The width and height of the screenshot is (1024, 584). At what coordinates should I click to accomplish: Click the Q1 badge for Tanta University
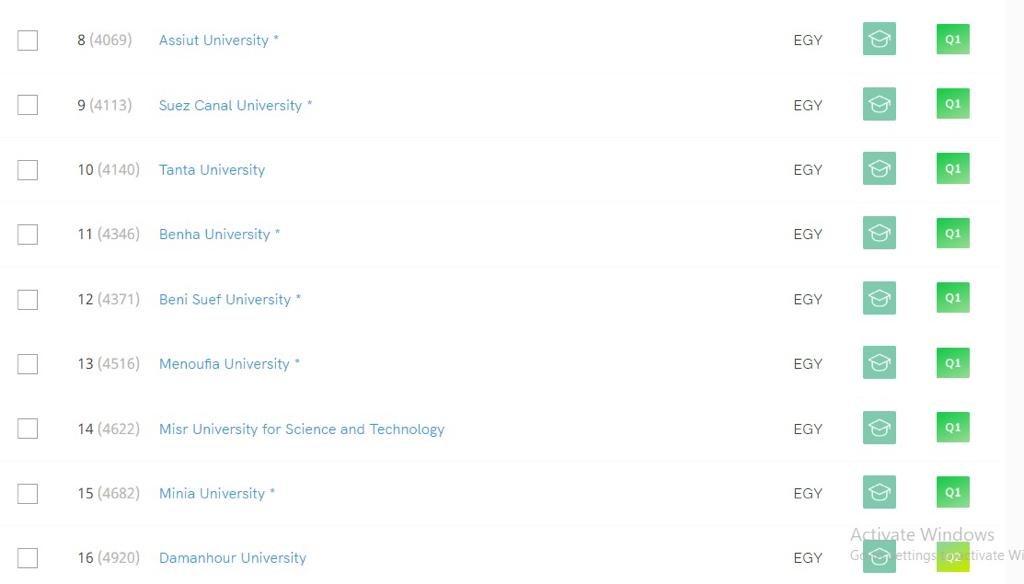953,169
